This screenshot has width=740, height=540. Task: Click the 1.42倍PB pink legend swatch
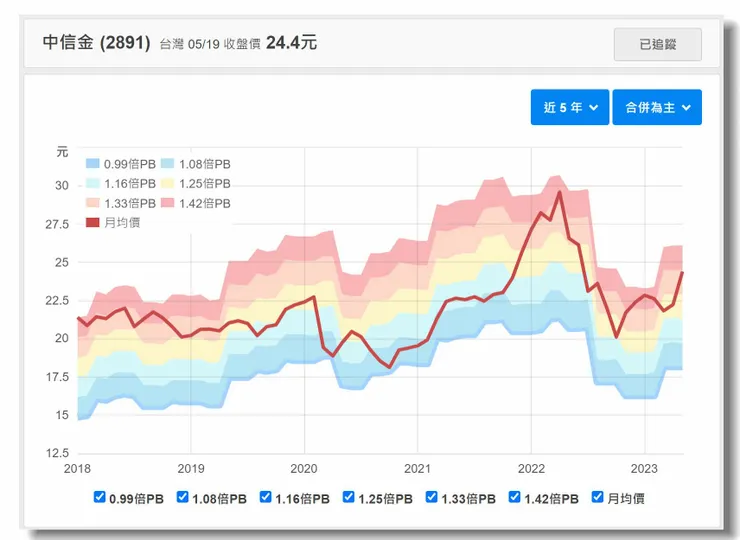(168, 203)
